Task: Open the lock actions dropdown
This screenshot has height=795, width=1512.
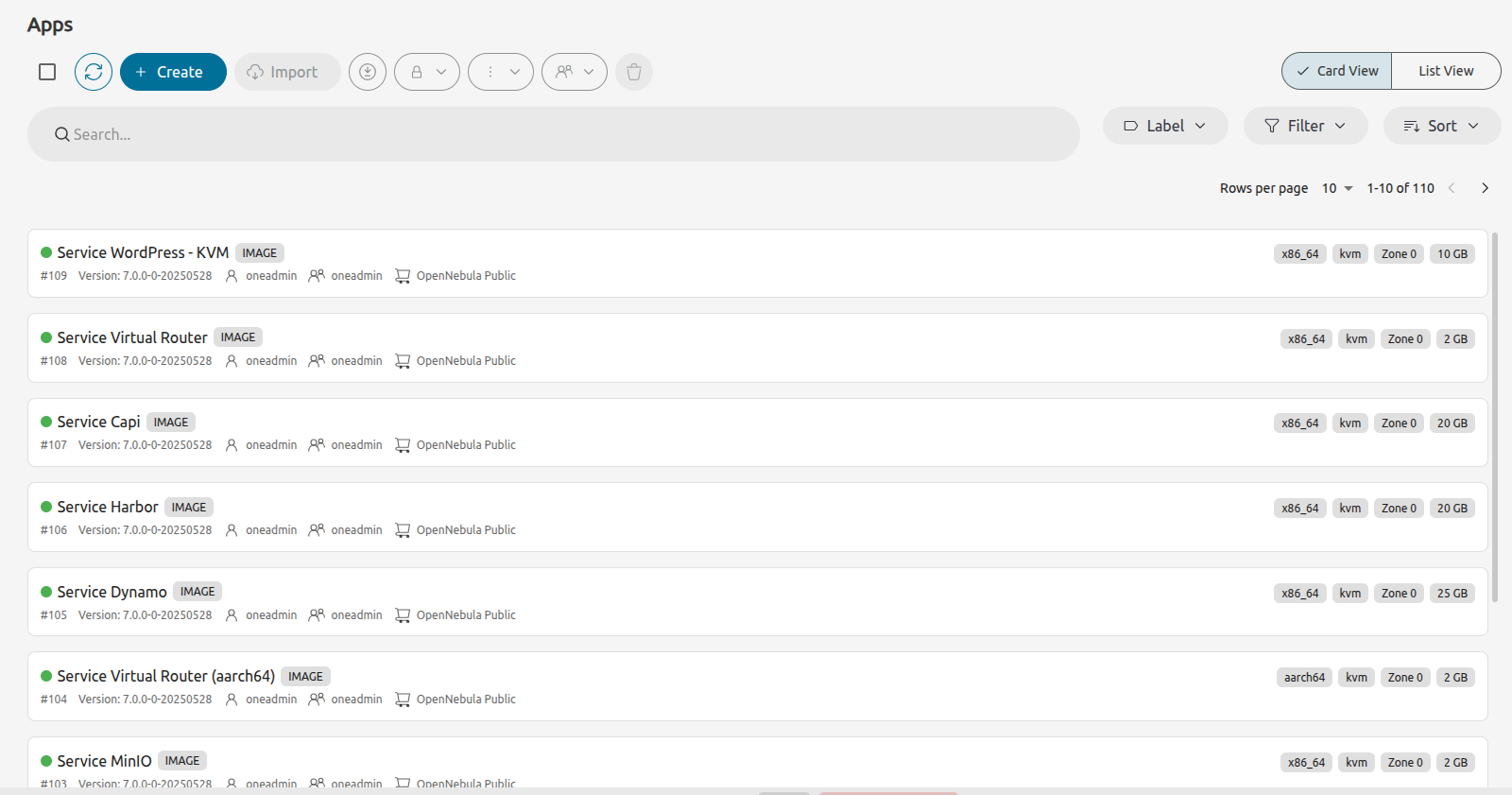Action: 427,72
